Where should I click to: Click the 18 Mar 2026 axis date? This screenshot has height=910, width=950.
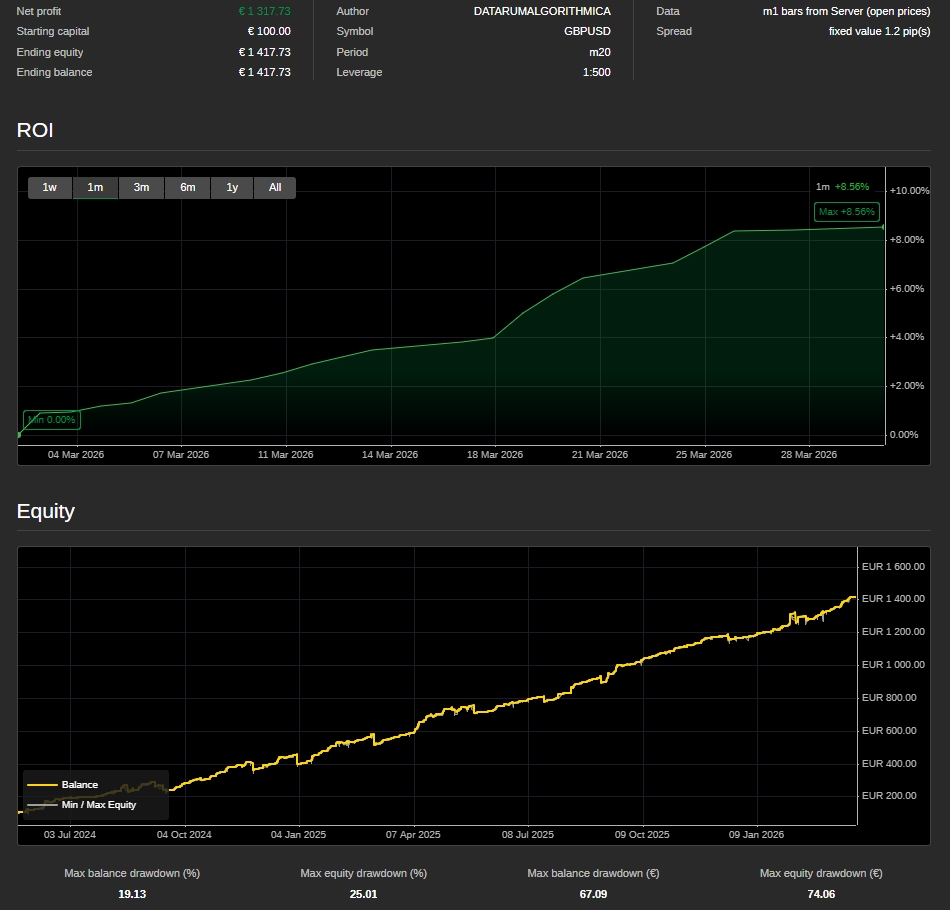(x=496, y=454)
